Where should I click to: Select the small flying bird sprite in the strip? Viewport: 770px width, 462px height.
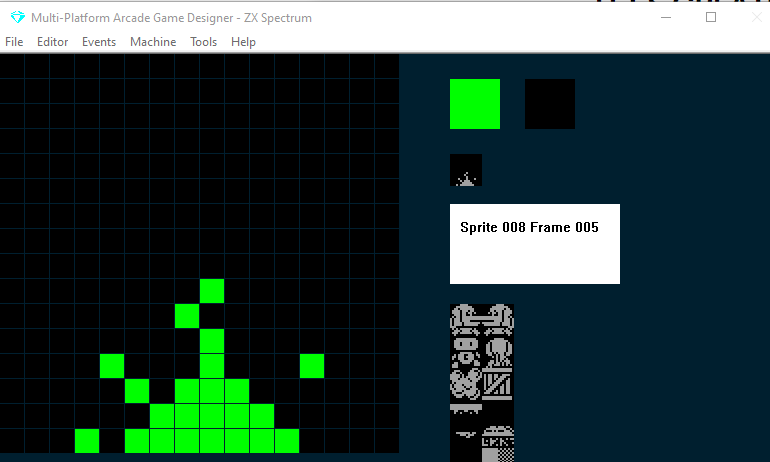(466, 435)
